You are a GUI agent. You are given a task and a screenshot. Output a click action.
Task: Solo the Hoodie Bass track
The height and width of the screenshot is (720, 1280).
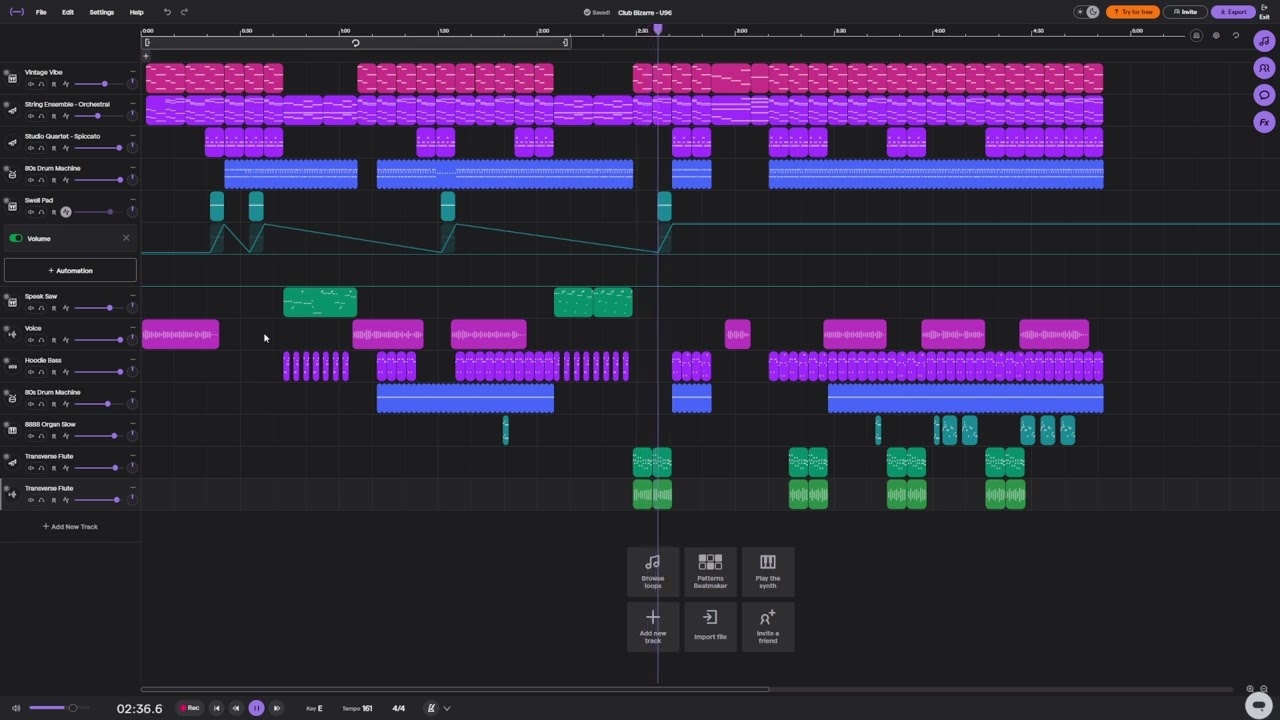[42, 372]
